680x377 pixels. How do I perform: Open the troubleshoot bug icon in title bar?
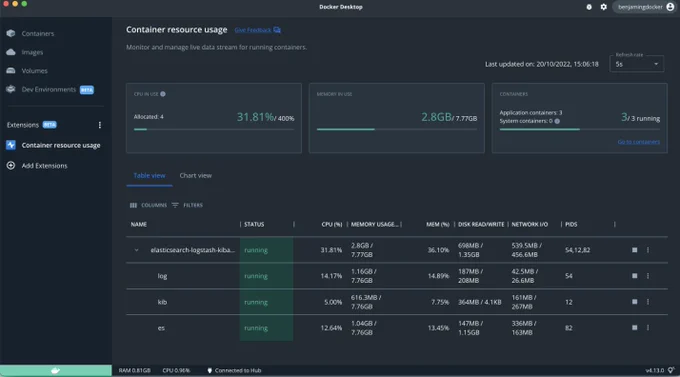point(589,7)
